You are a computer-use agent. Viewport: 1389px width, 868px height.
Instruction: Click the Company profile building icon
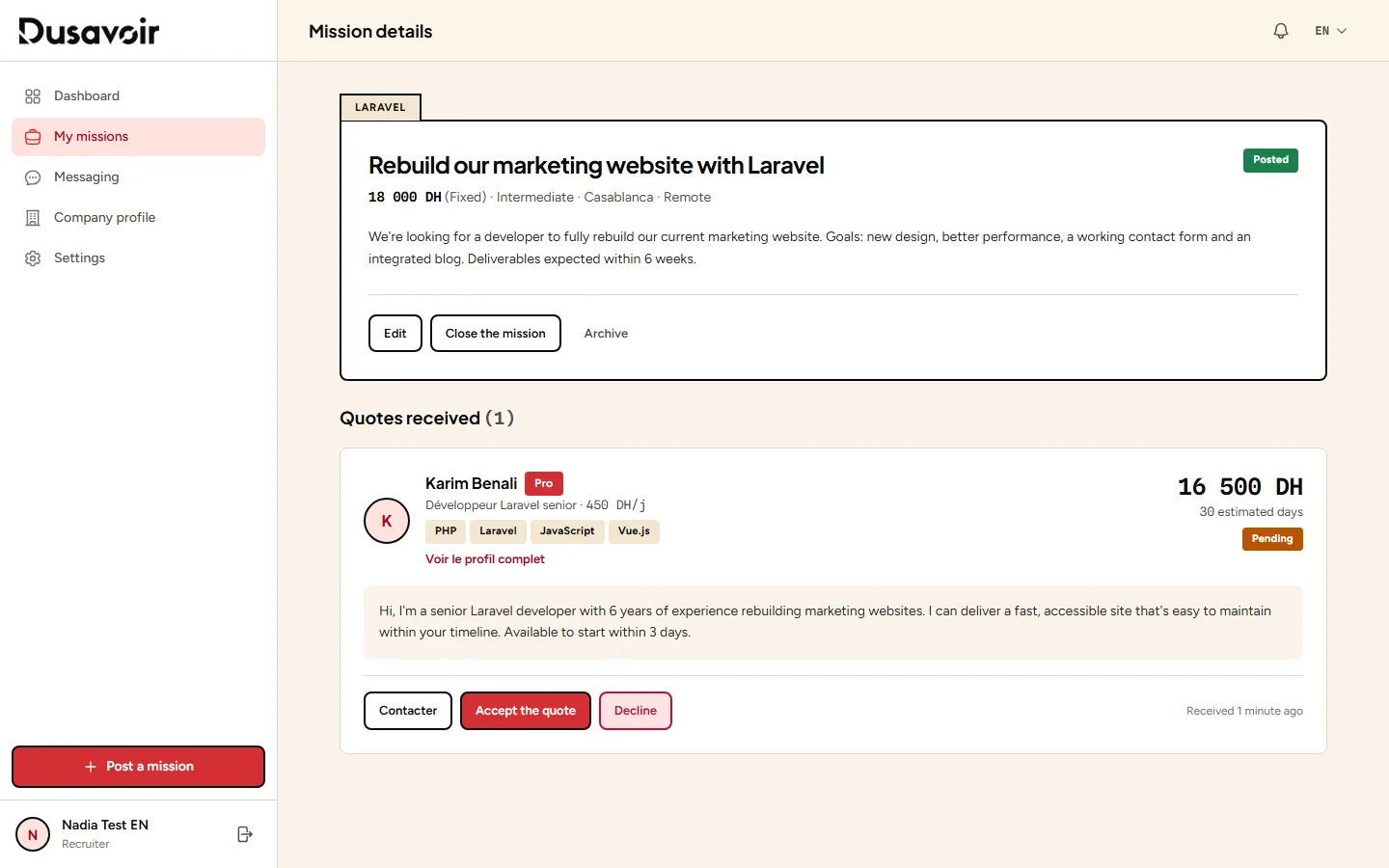click(x=33, y=218)
